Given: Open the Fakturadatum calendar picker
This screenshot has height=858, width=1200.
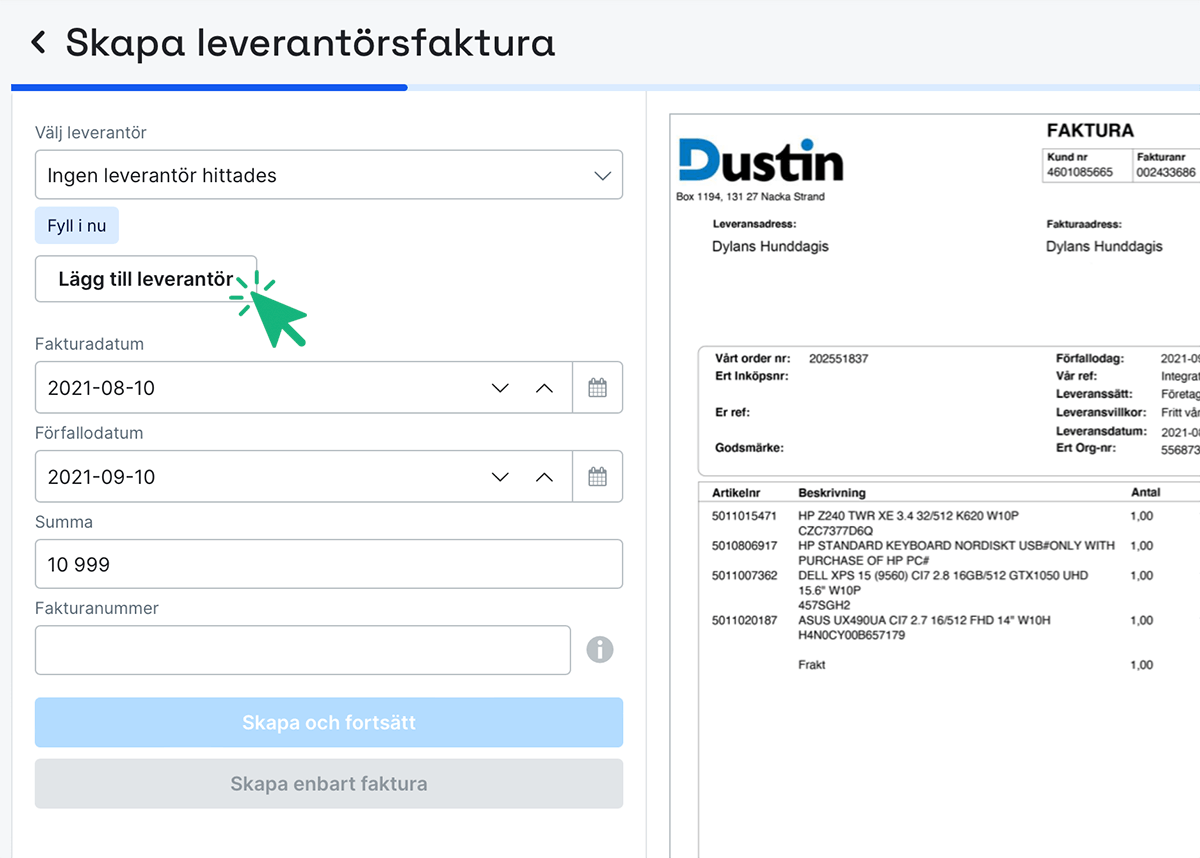Looking at the screenshot, I should coord(598,387).
